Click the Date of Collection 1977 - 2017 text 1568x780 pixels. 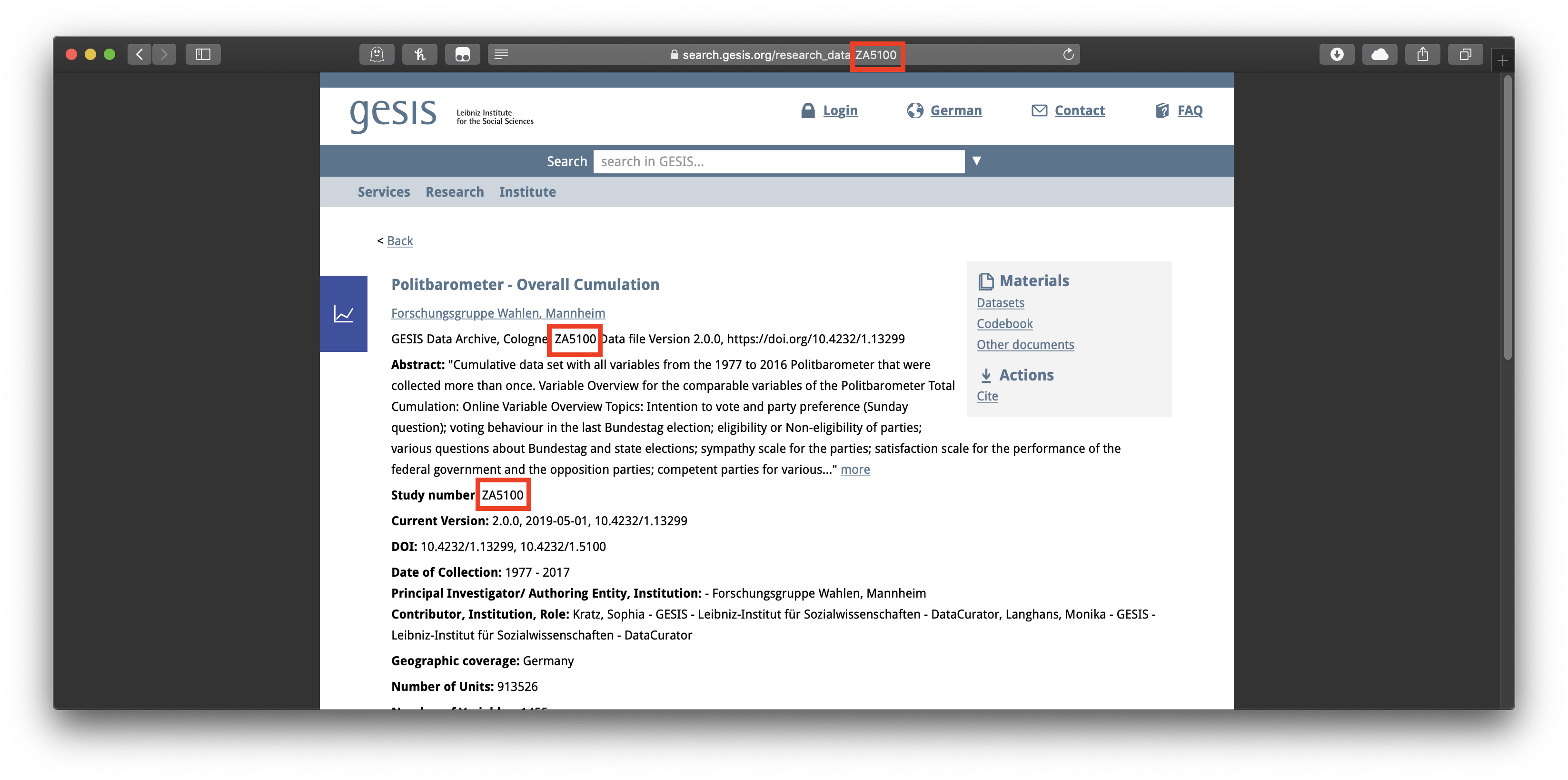tap(480, 572)
